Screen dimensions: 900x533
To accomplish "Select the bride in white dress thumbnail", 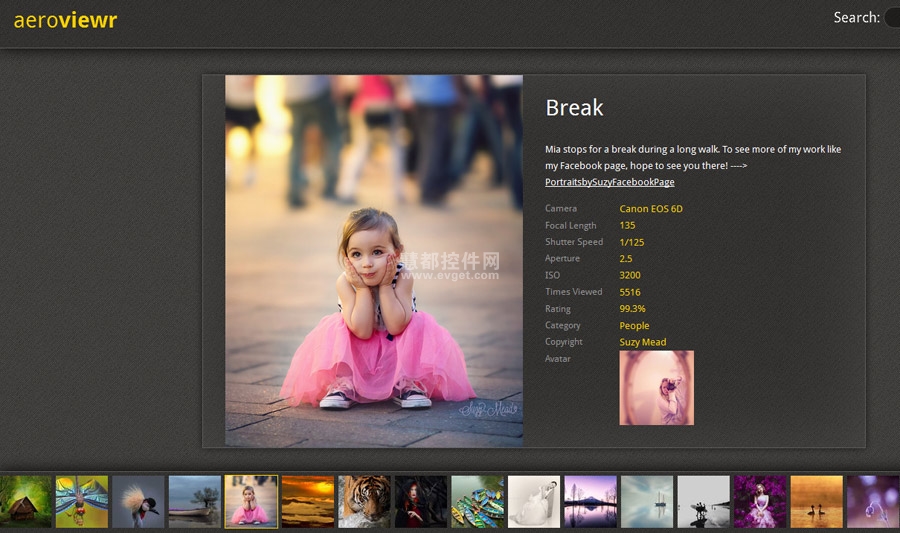I will pyautogui.click(x=534, y=501).
